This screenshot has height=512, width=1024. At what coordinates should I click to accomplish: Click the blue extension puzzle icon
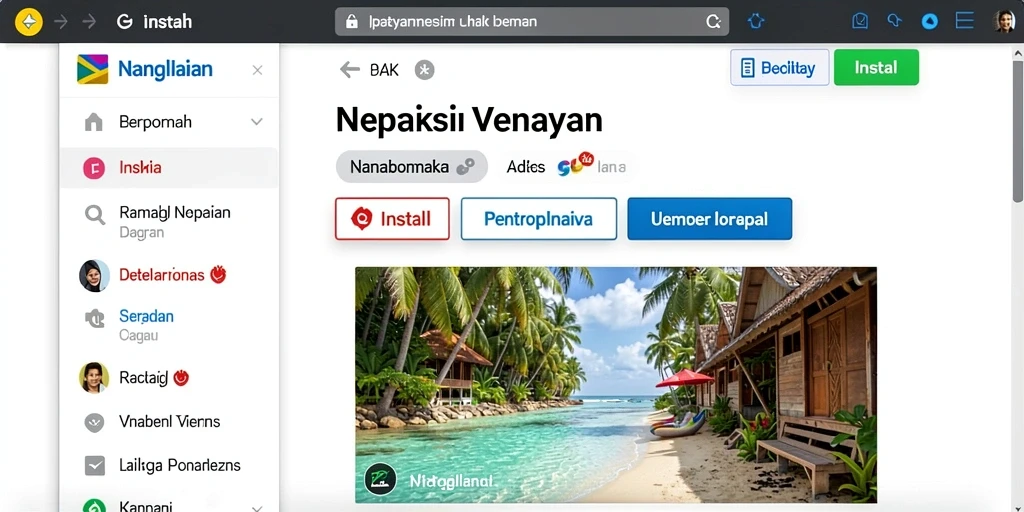tap(756, 22)
